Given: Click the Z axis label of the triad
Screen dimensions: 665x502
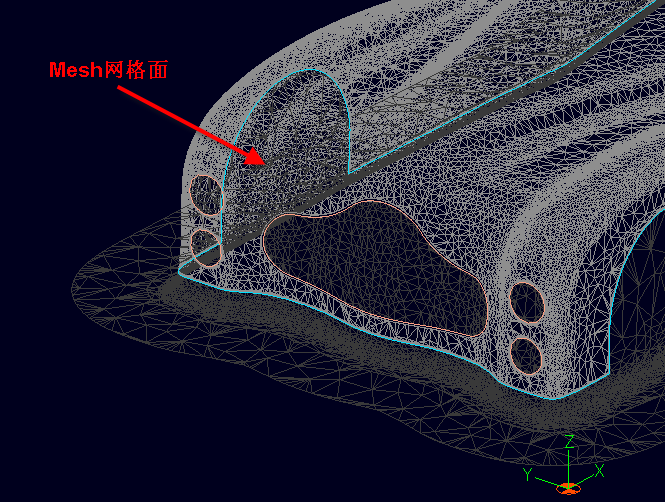Looking at the screenshot, I should 570,442.
